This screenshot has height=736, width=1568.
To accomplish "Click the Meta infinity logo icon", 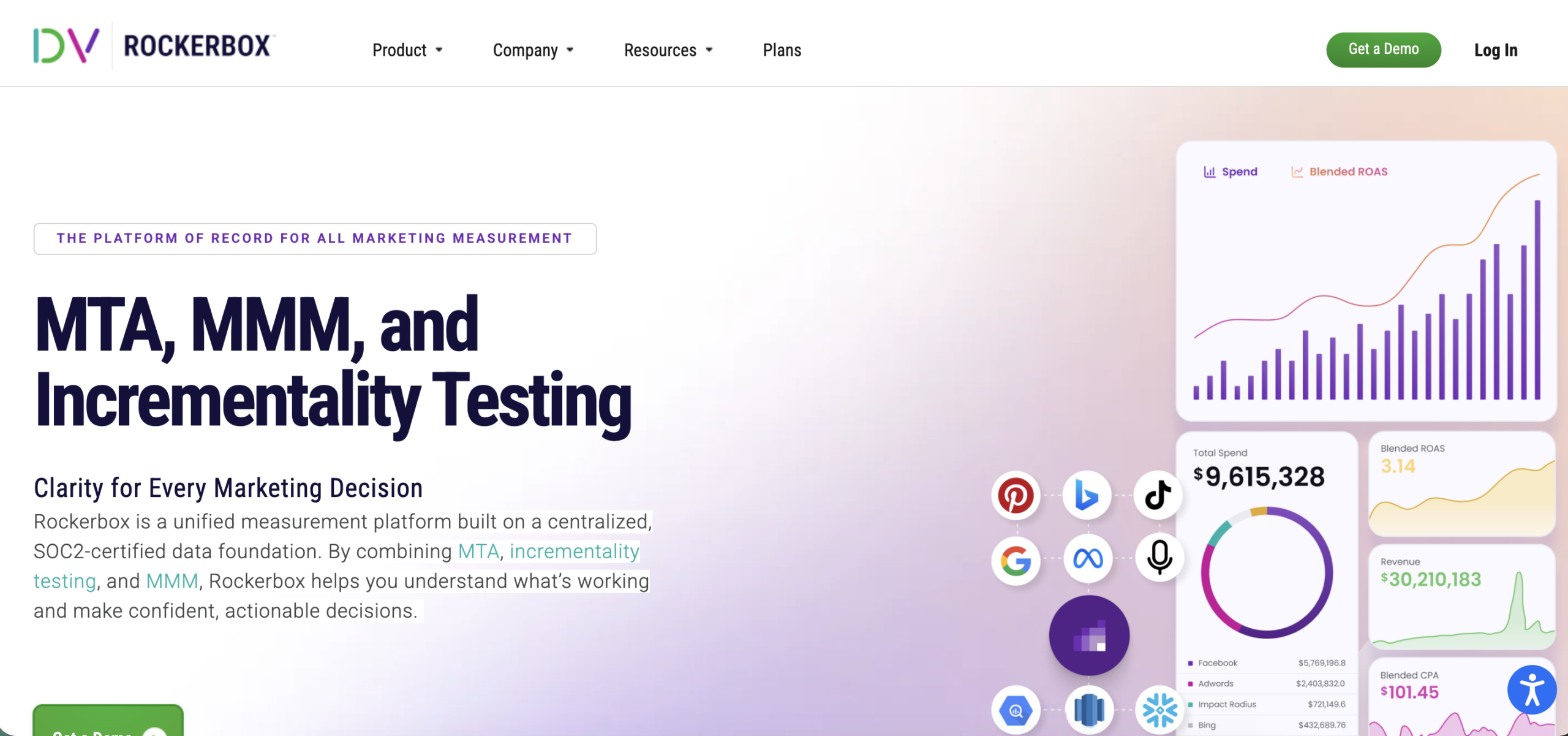I will (x=1088, y=558).
